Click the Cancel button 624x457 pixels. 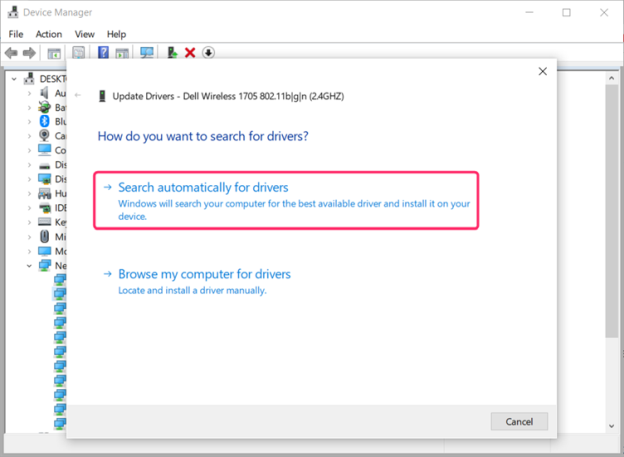pyautogui.click(x=519, y=421)
